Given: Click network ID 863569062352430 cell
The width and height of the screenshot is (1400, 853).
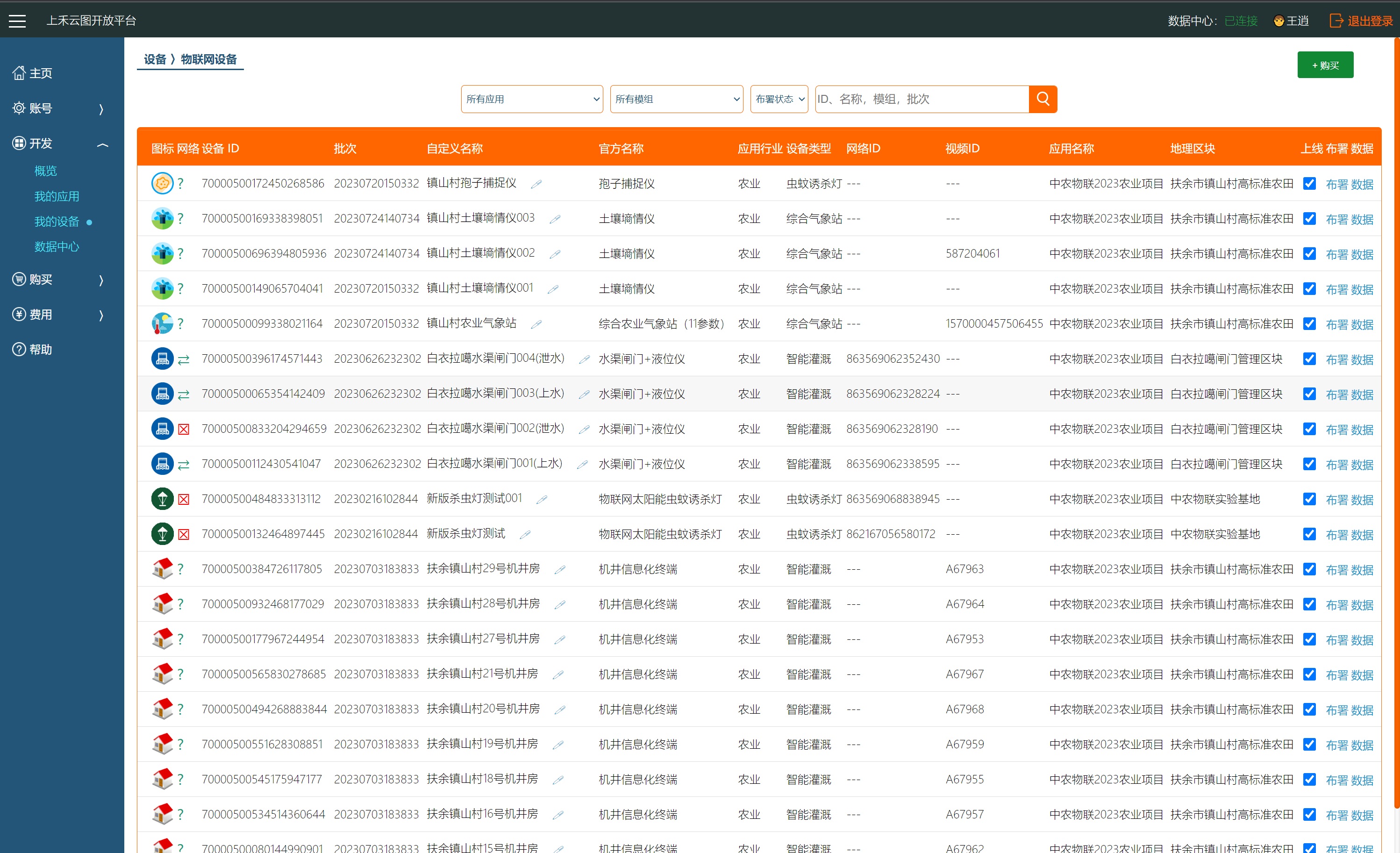Looking at the screenshot, I should point(893,358).
